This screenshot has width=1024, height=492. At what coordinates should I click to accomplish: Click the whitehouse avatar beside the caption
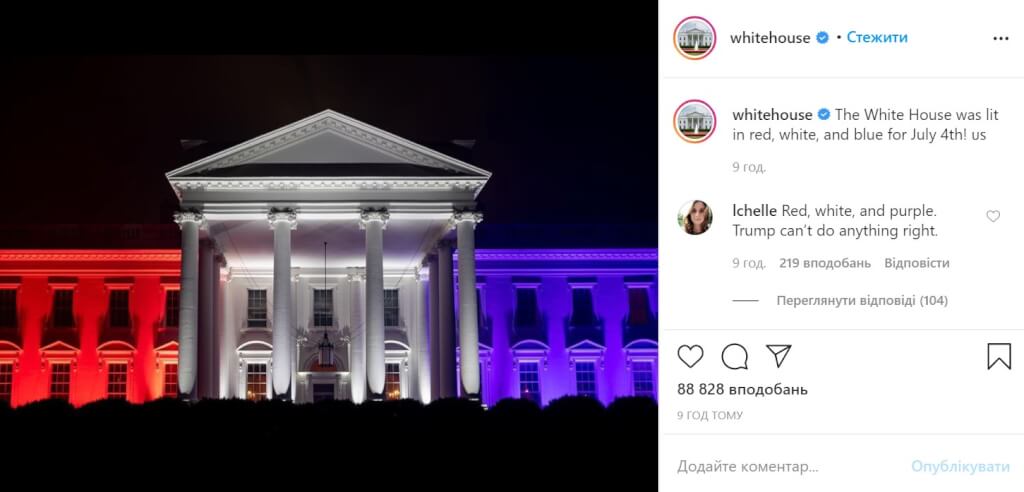pyautogui.click(x=695, y=122)
